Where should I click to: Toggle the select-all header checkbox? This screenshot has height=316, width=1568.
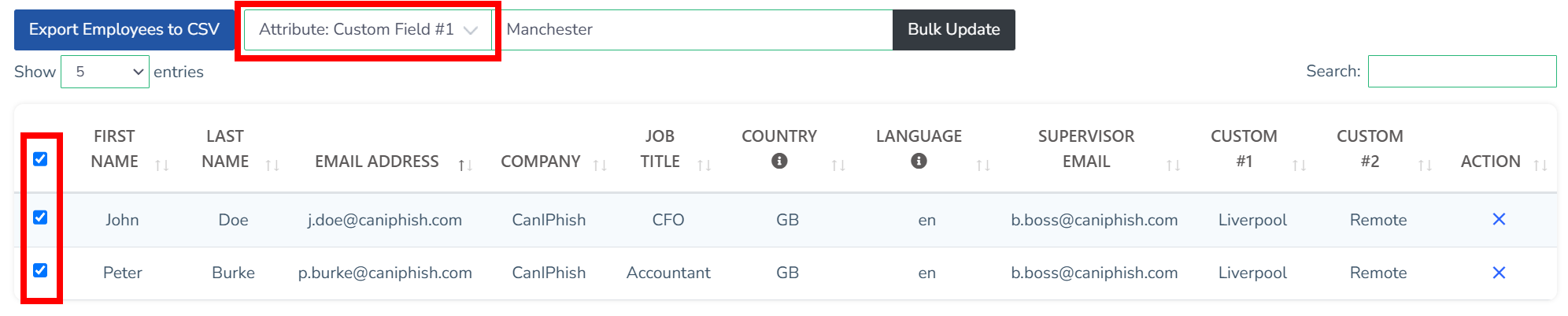(40, 159)
